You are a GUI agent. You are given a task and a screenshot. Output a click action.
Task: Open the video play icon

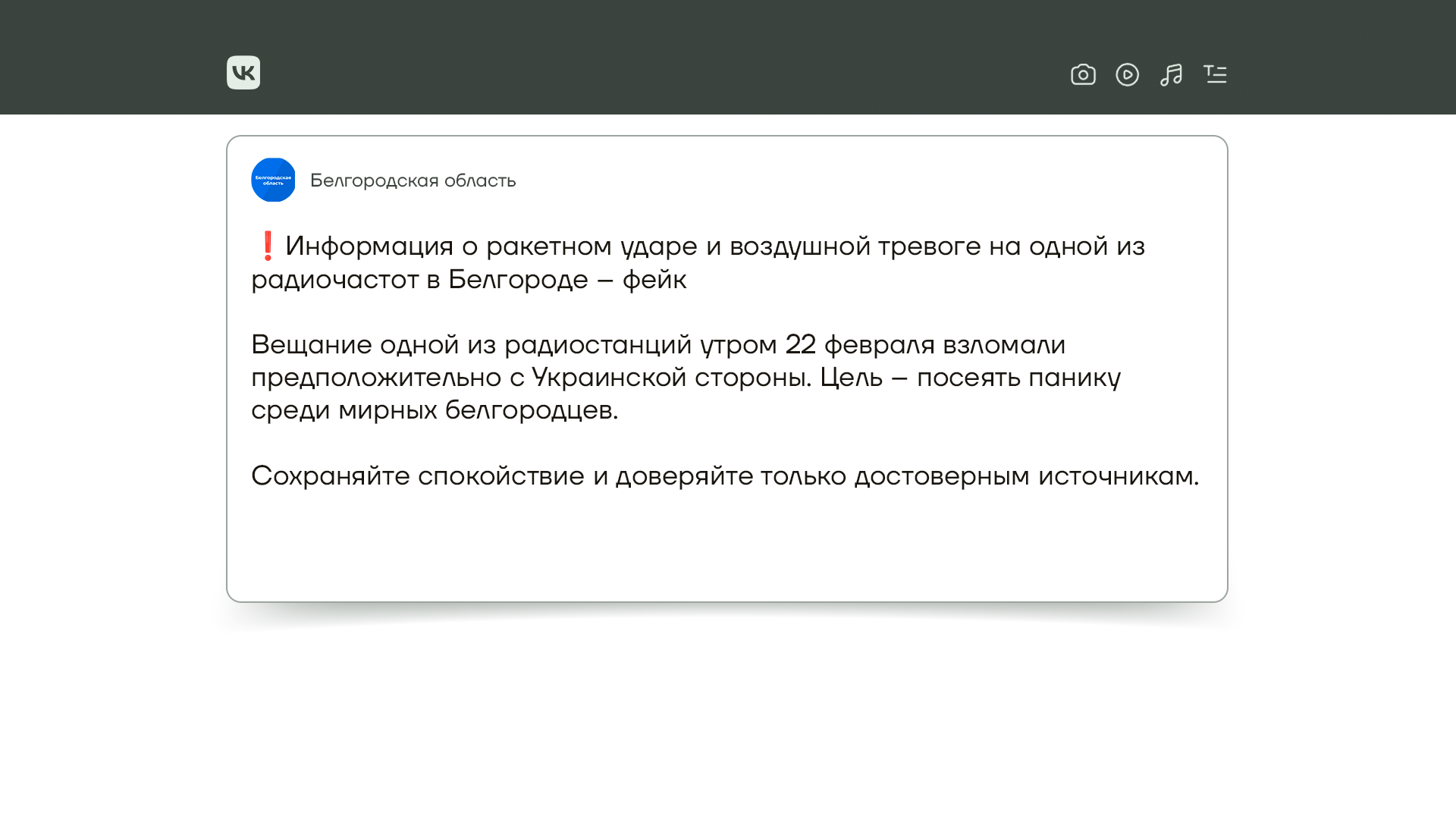coord(1127,74)
